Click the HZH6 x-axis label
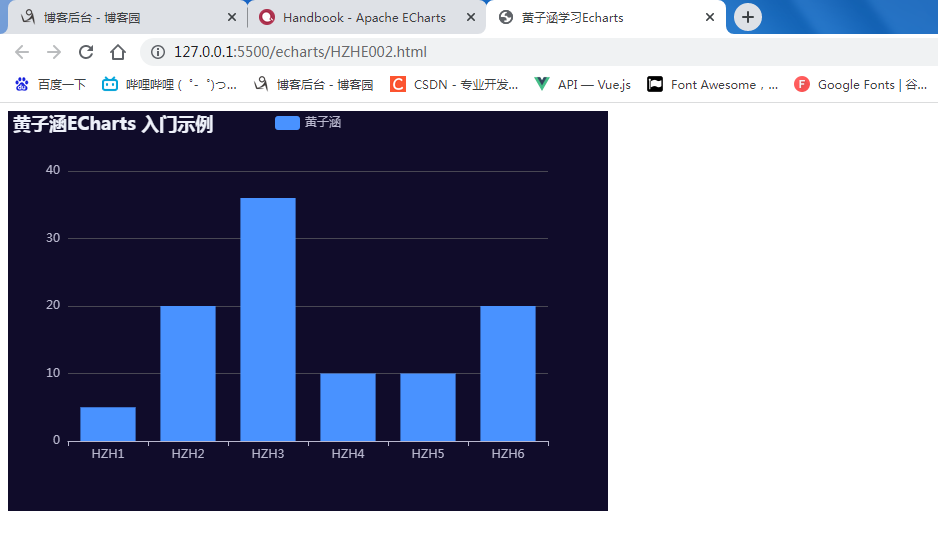The height and width of the screenshot is (540, 938). (x=508, y=454)
